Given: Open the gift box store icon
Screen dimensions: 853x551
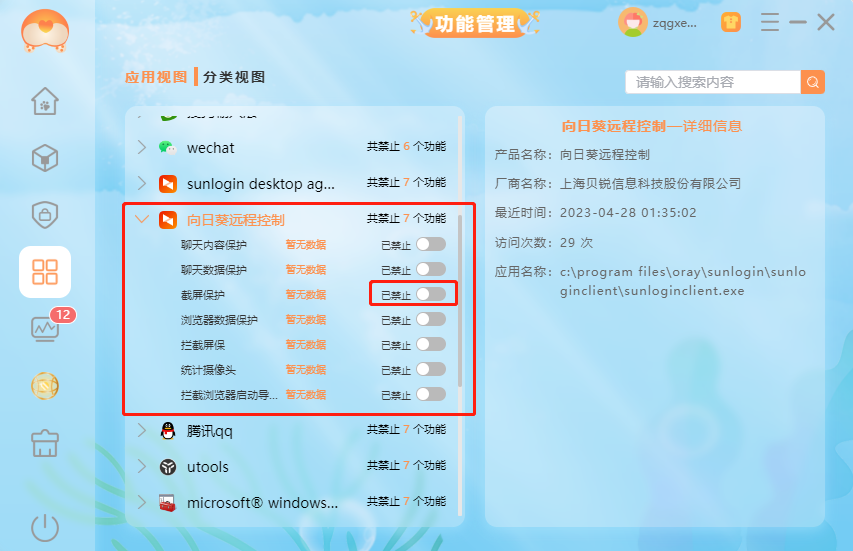Looking at the screenshot, I should (x=45, y=443).
